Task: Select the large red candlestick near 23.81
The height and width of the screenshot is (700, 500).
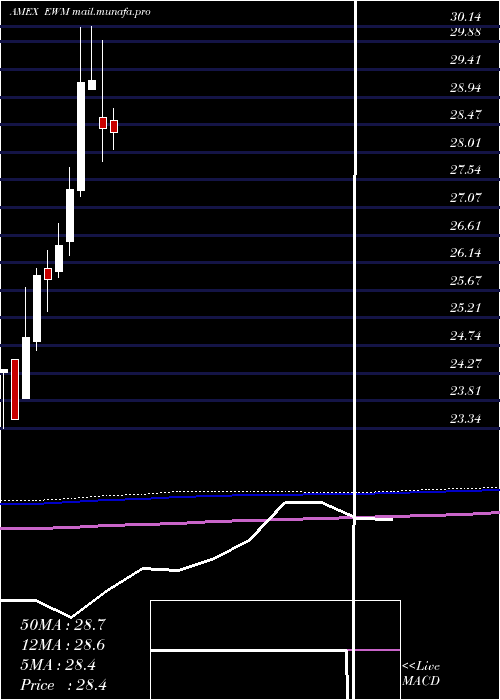Action: (15, 389)
